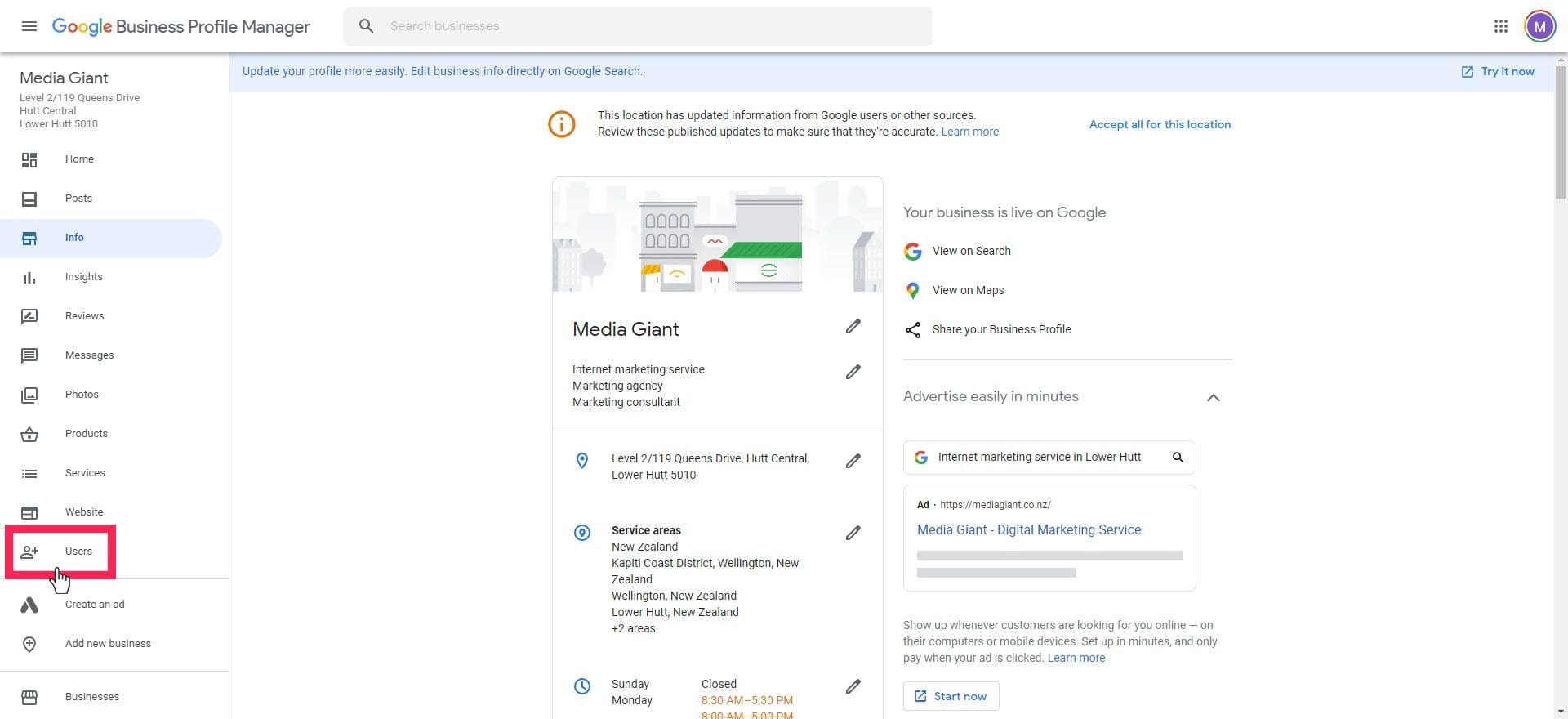Click View on Maps
The width and height of the screenshot is (1568, 719).
(968, 291)
